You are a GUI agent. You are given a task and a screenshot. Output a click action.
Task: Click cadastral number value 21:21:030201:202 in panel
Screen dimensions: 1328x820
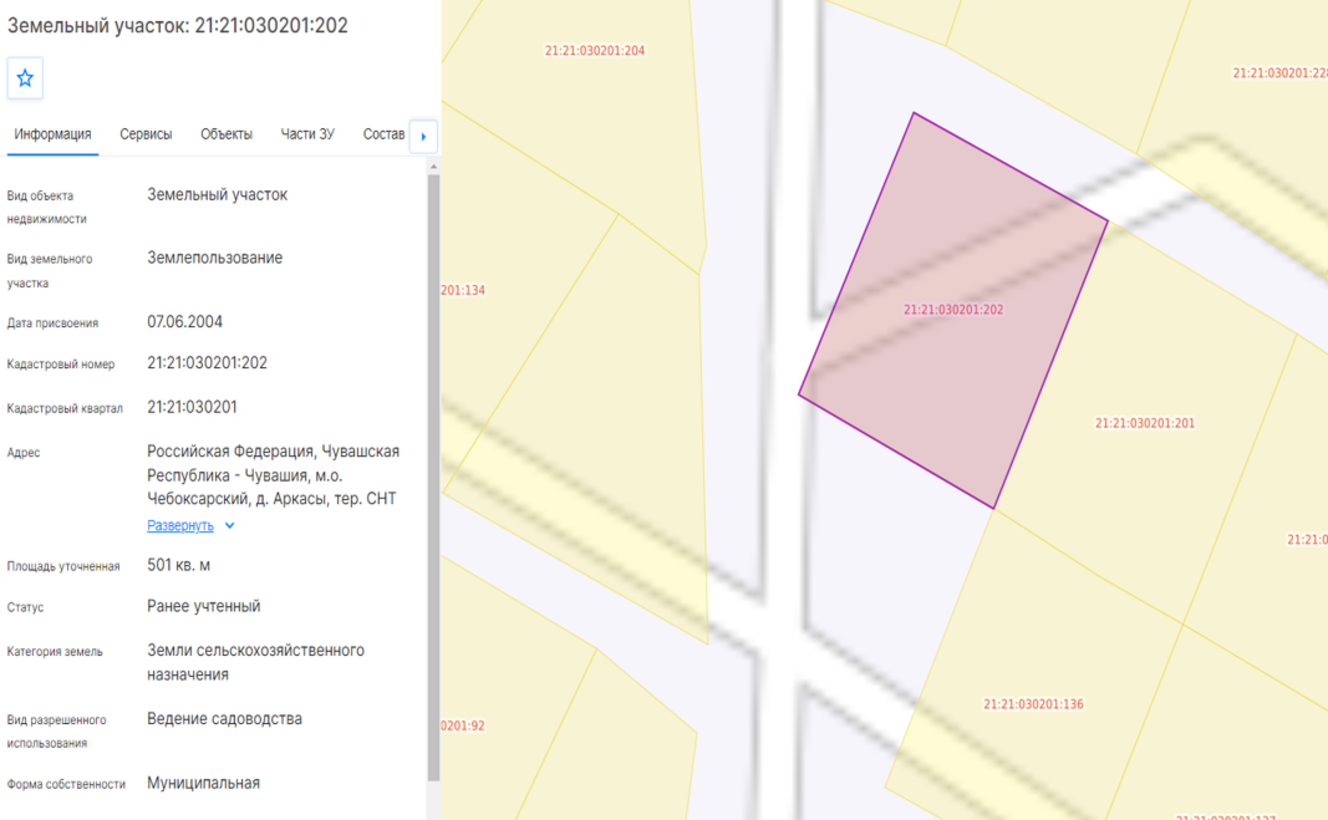point(207,363)
